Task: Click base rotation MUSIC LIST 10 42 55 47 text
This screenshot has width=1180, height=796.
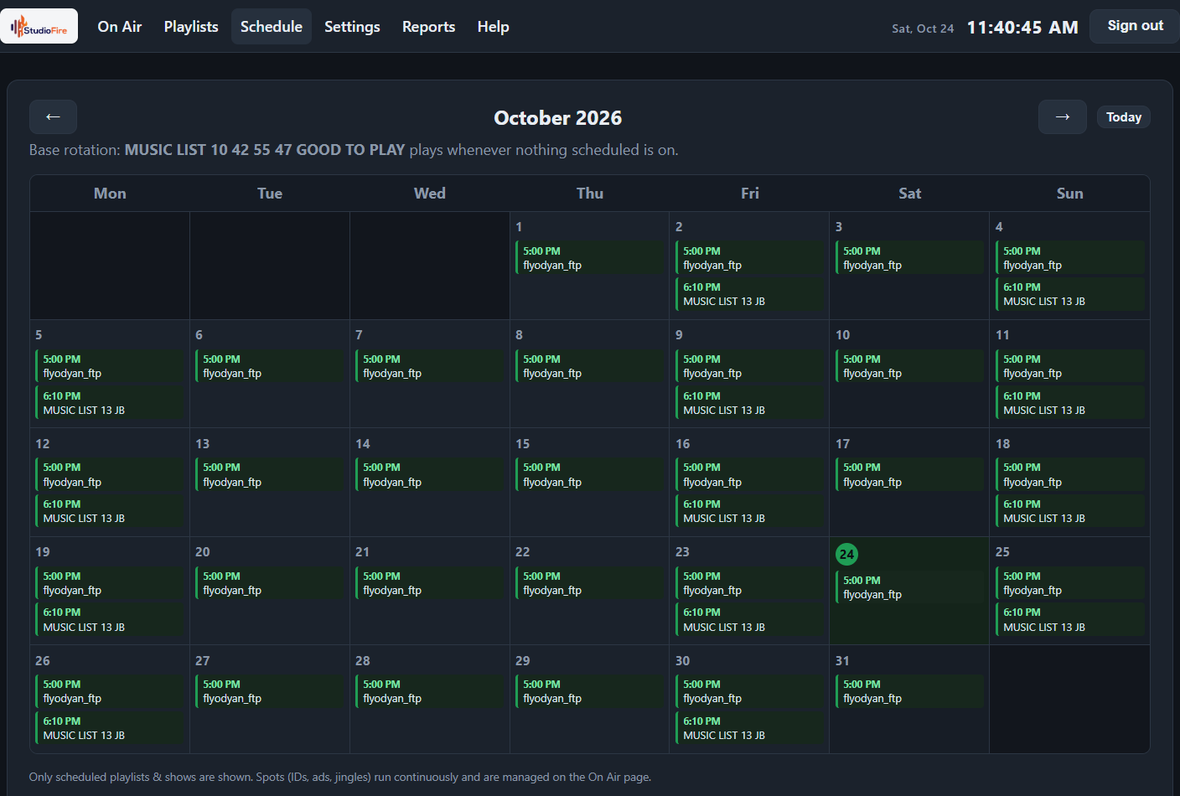Action: 265,150
